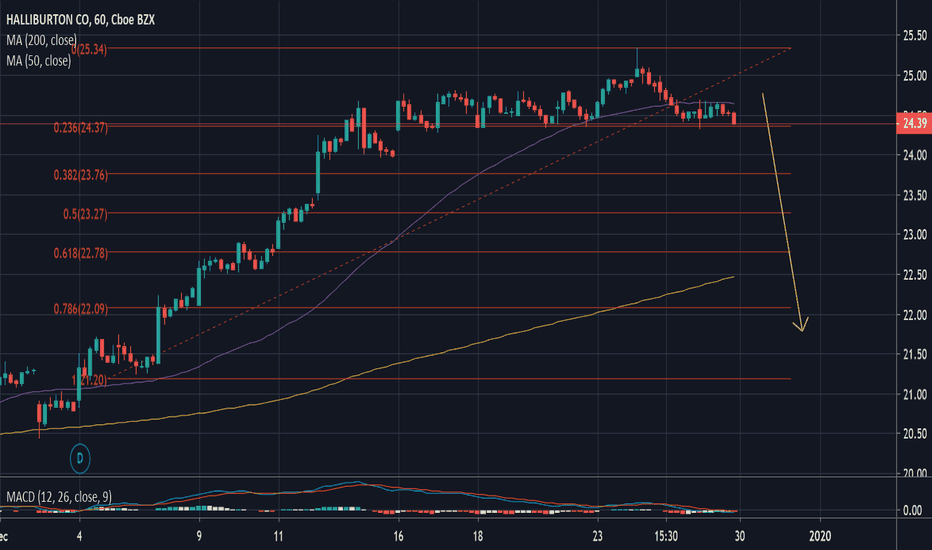Select the 0.786(22.09) Fibonacci level label
932x550 pixels.
(x=81, y=309)
